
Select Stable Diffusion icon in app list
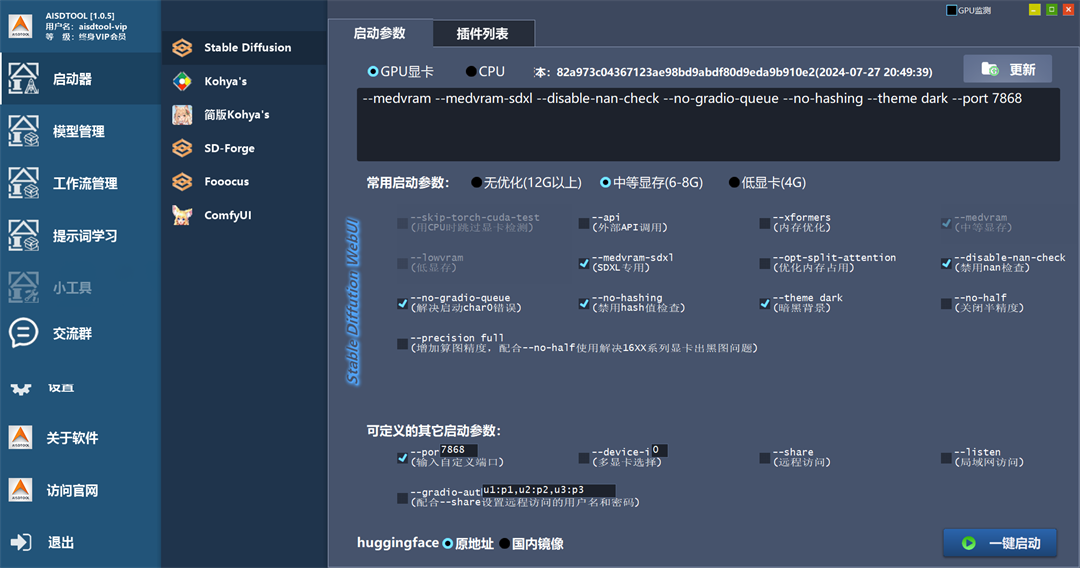[182, 48]
